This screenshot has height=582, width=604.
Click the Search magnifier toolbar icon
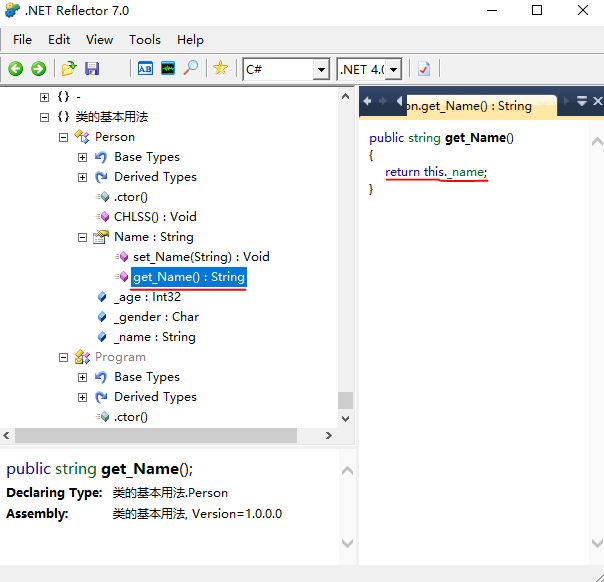[x=191, y=68]
